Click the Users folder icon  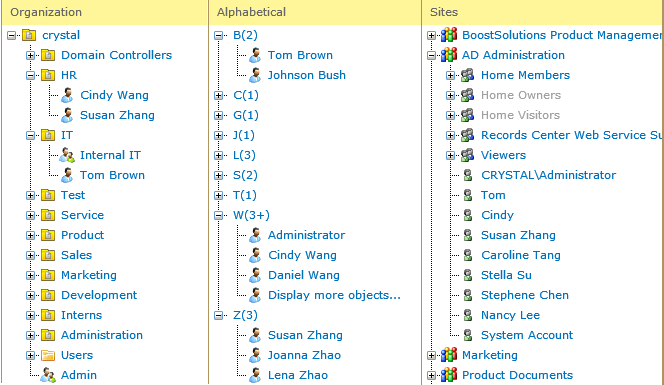click(x=48, y=355)
